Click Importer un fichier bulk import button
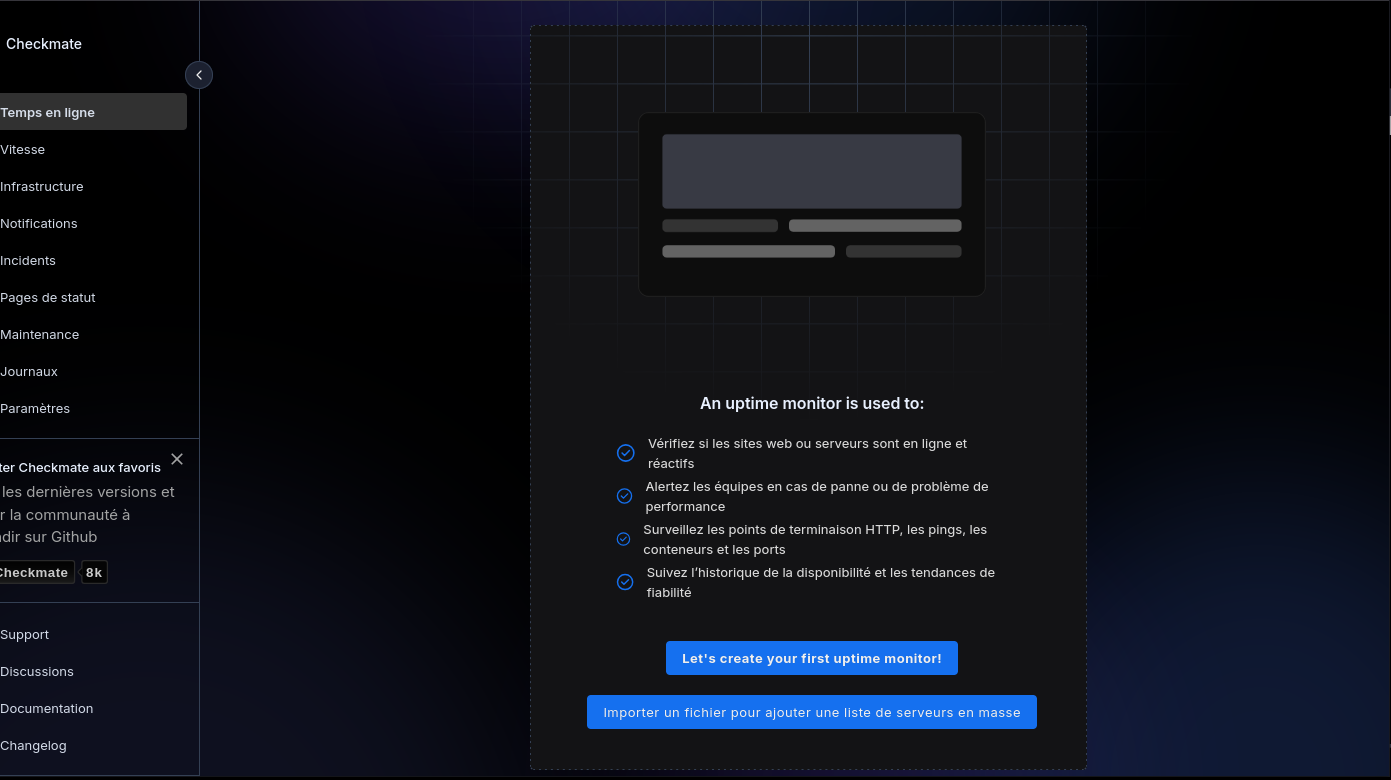The width and height of the screenshot is (1391, 780). 811,712
